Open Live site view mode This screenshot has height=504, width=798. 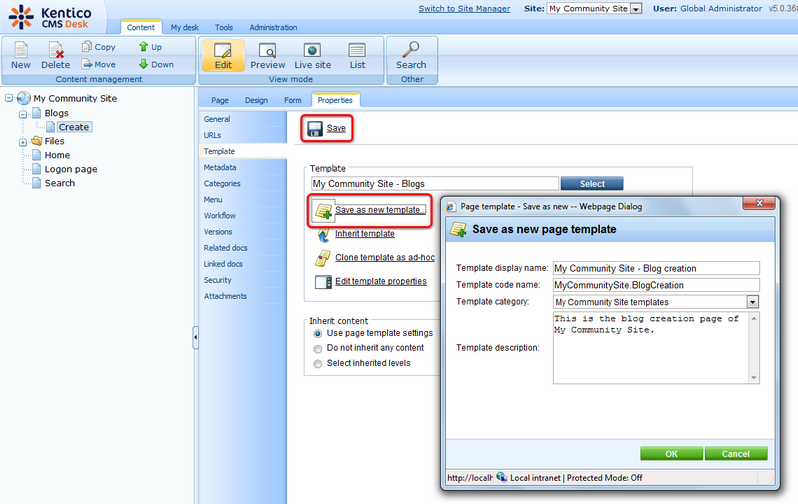(312, 55)
